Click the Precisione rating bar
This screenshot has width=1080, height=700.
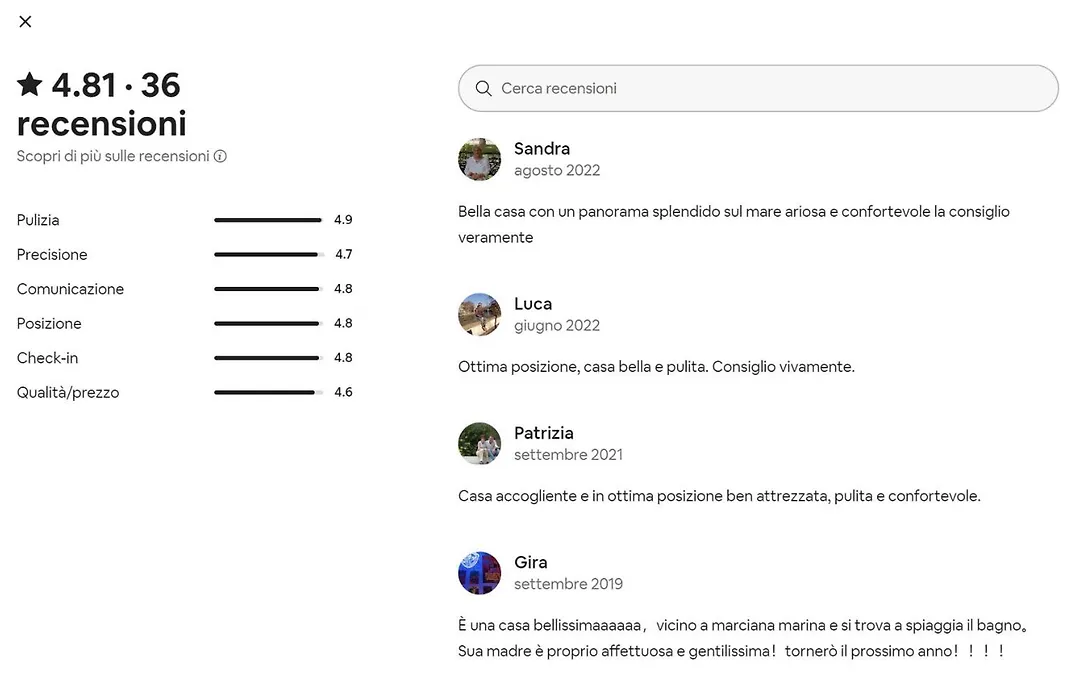(x=269, y=254)
